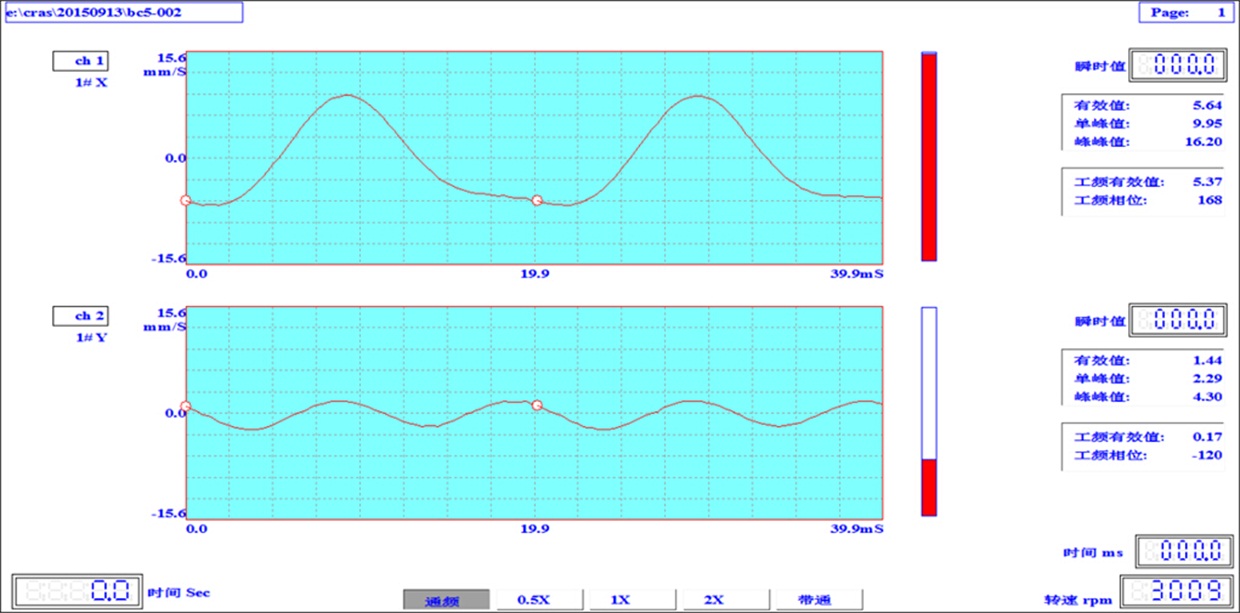
Task: Click ch 2 cursor marker at waveform start
Action: pos(185,407)
